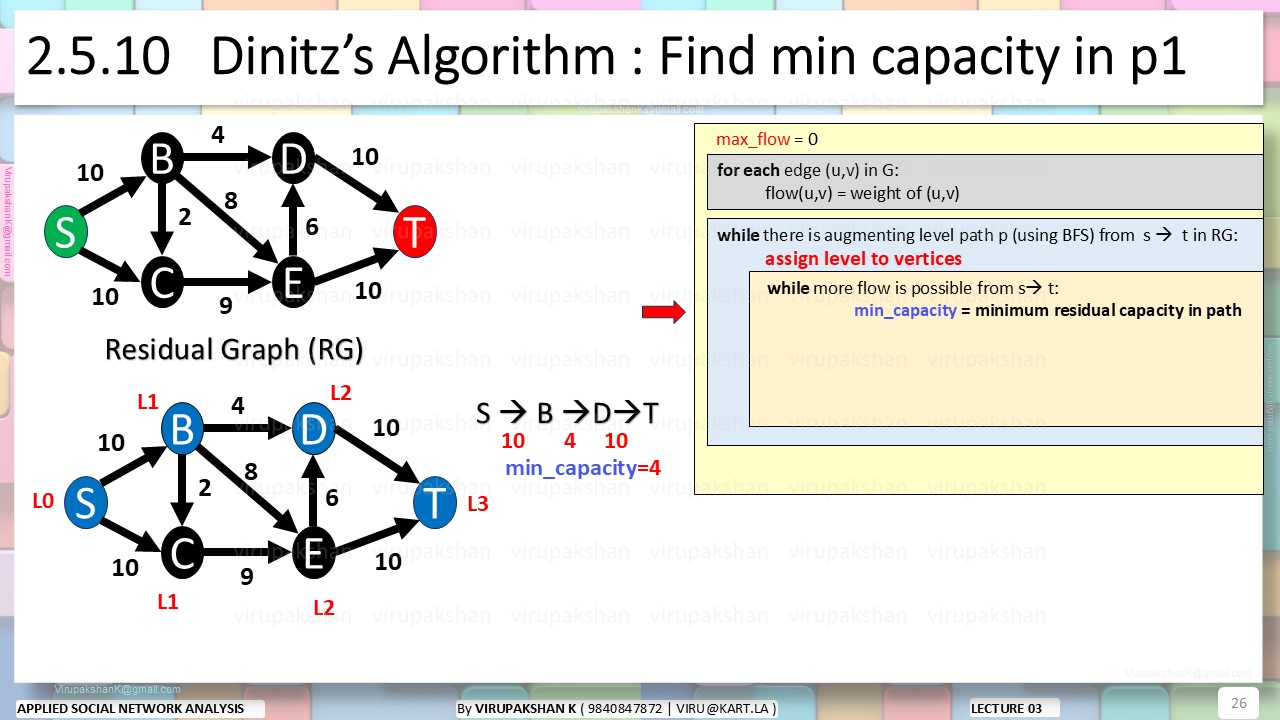
Task: Click the blue T node labeled L3
Action: (x=435, y=503)
